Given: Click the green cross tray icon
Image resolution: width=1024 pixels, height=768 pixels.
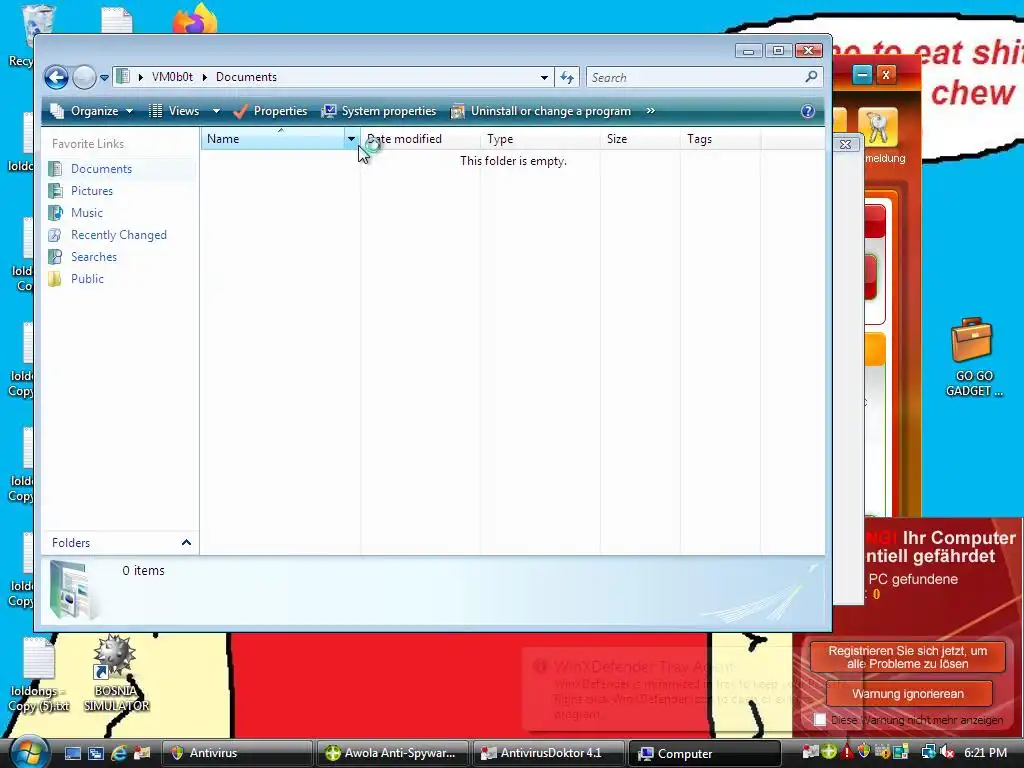Looking at the screenshot, I should coord(829,752).
